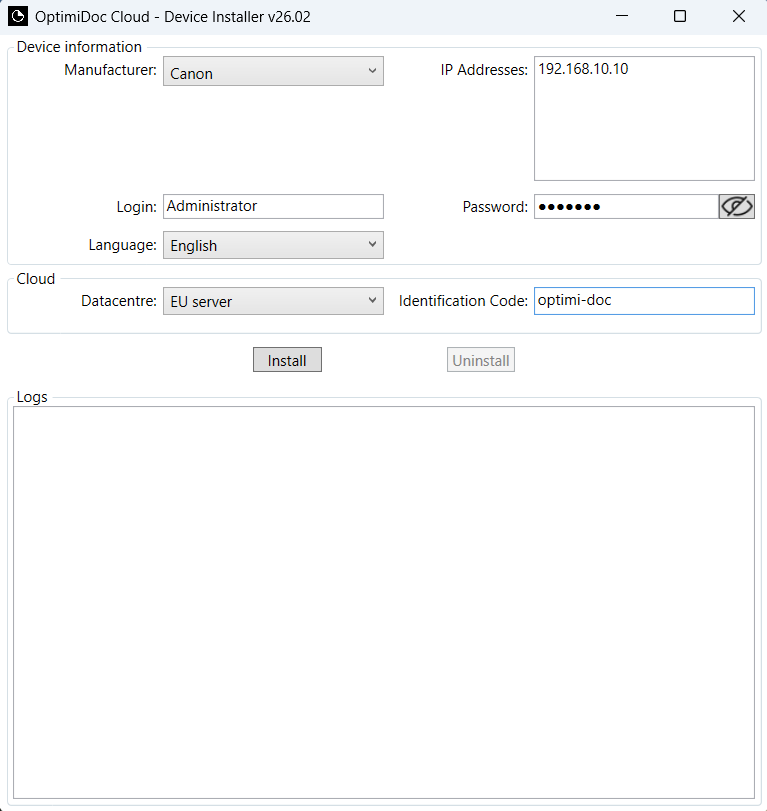Click inside the empty Logs text area

[384, 603]
